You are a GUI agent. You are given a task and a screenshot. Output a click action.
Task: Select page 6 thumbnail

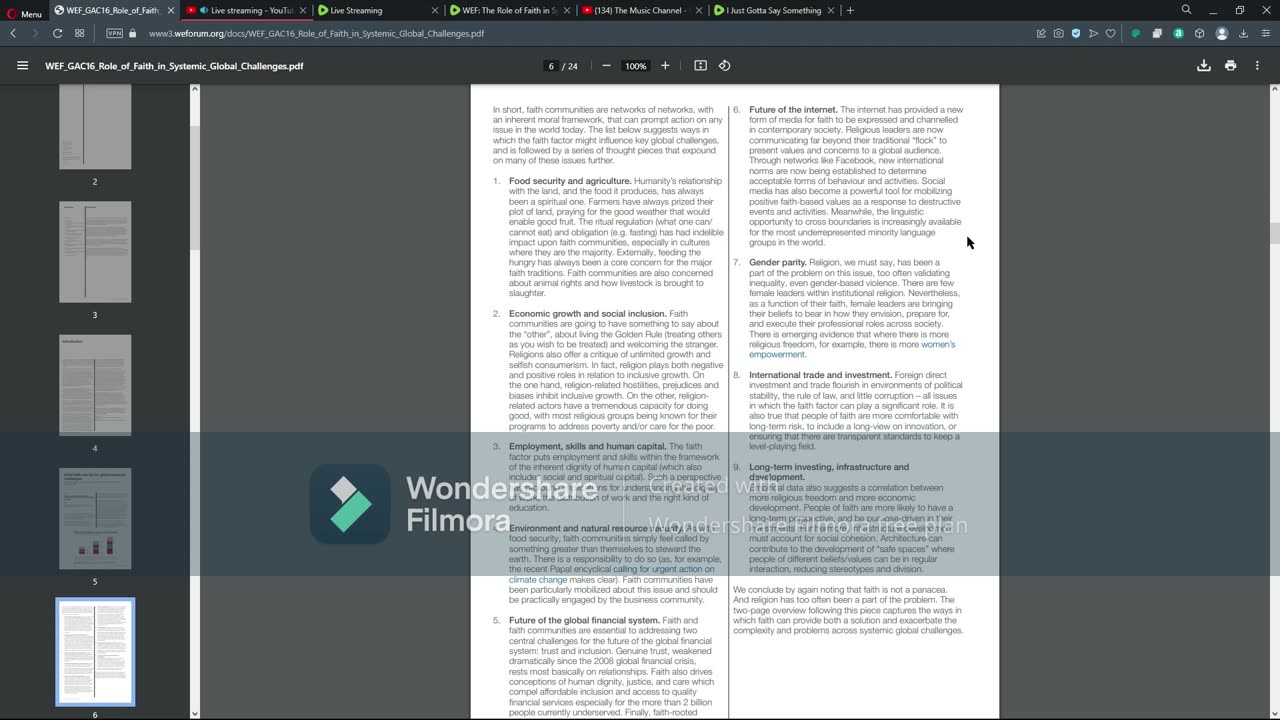95,652
